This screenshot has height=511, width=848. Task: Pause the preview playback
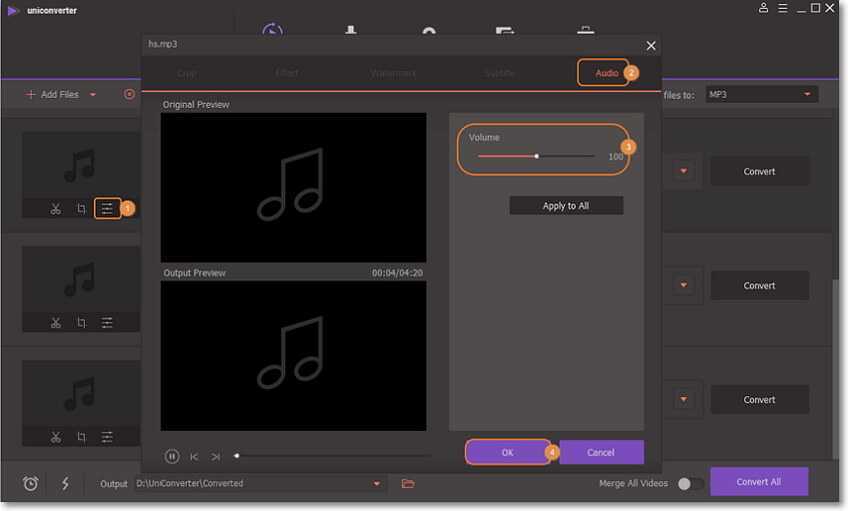click(172, 456)
